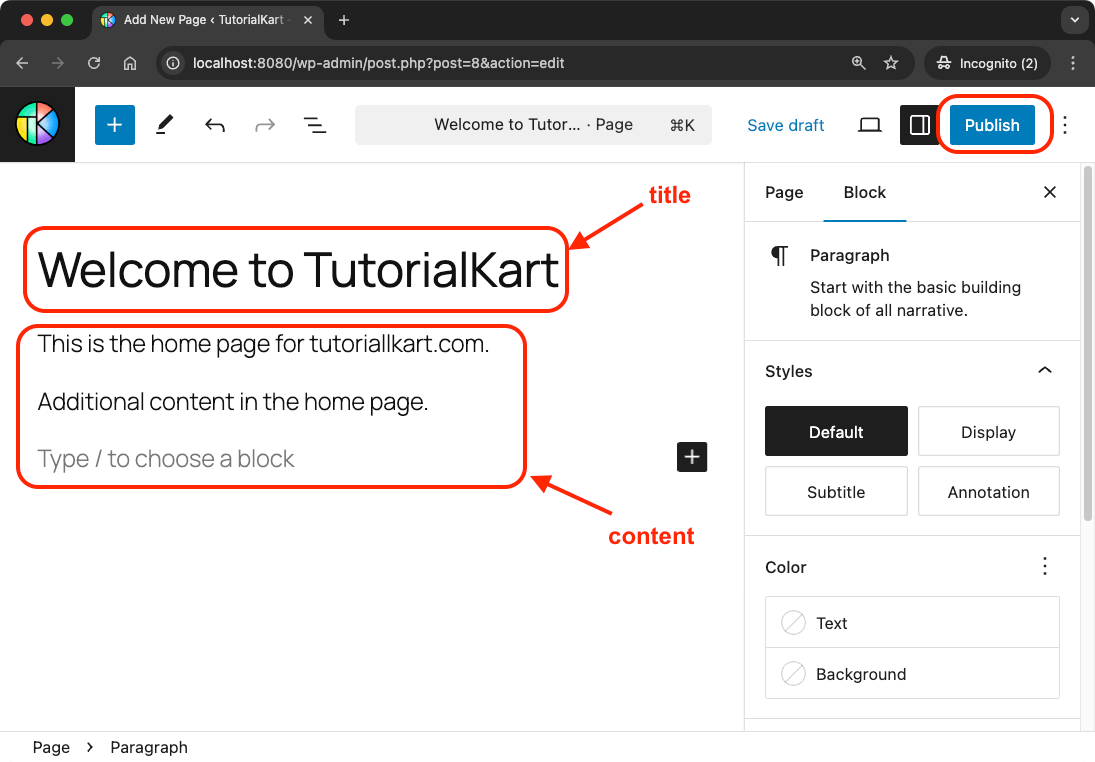The height and width of the screenshot is (762, 1095).
Task: Click the View preview monitor icon
Action: tap(869, 124)
